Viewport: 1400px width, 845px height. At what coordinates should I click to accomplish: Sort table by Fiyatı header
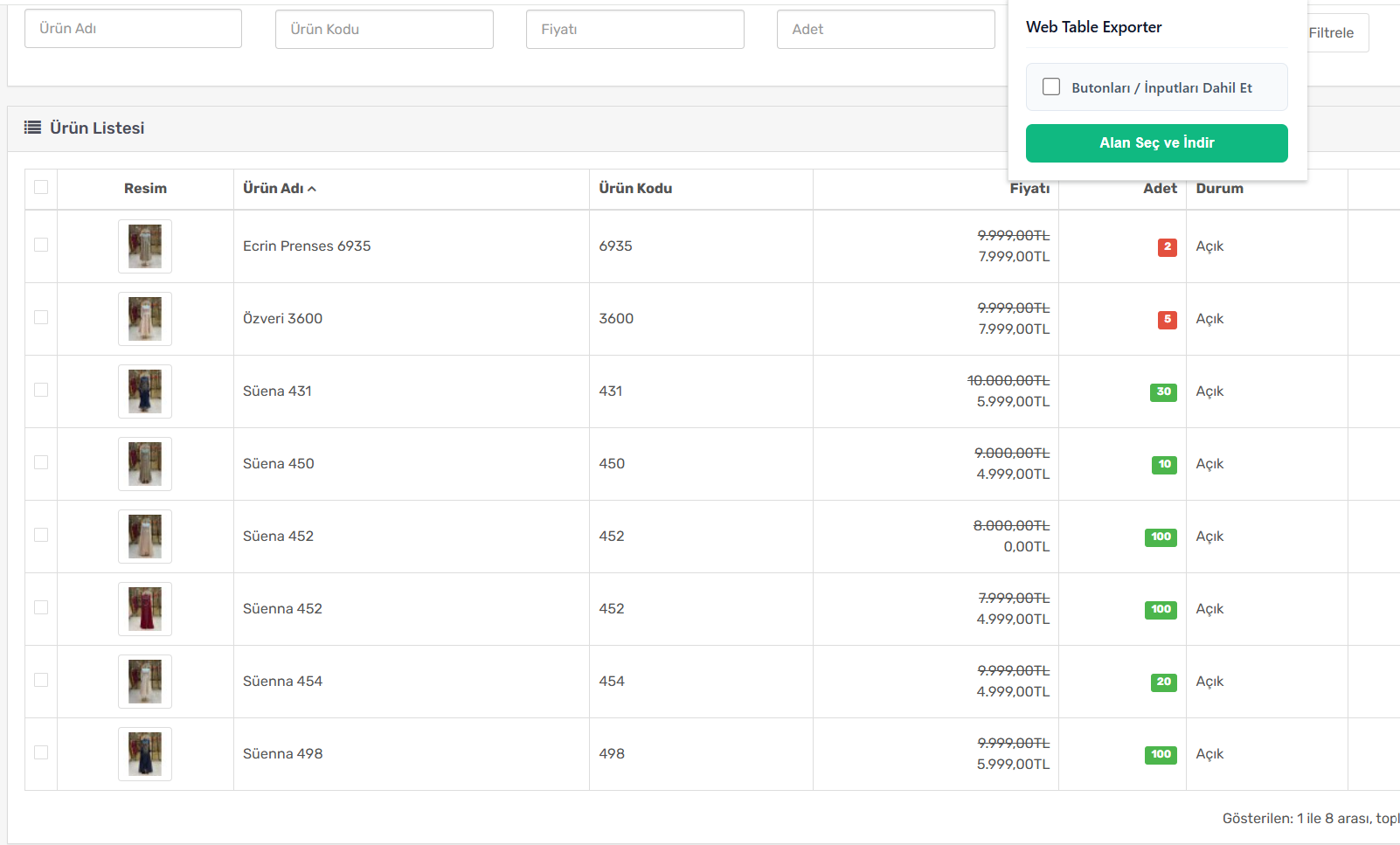pyautogui.click(x=1029, y=189)
